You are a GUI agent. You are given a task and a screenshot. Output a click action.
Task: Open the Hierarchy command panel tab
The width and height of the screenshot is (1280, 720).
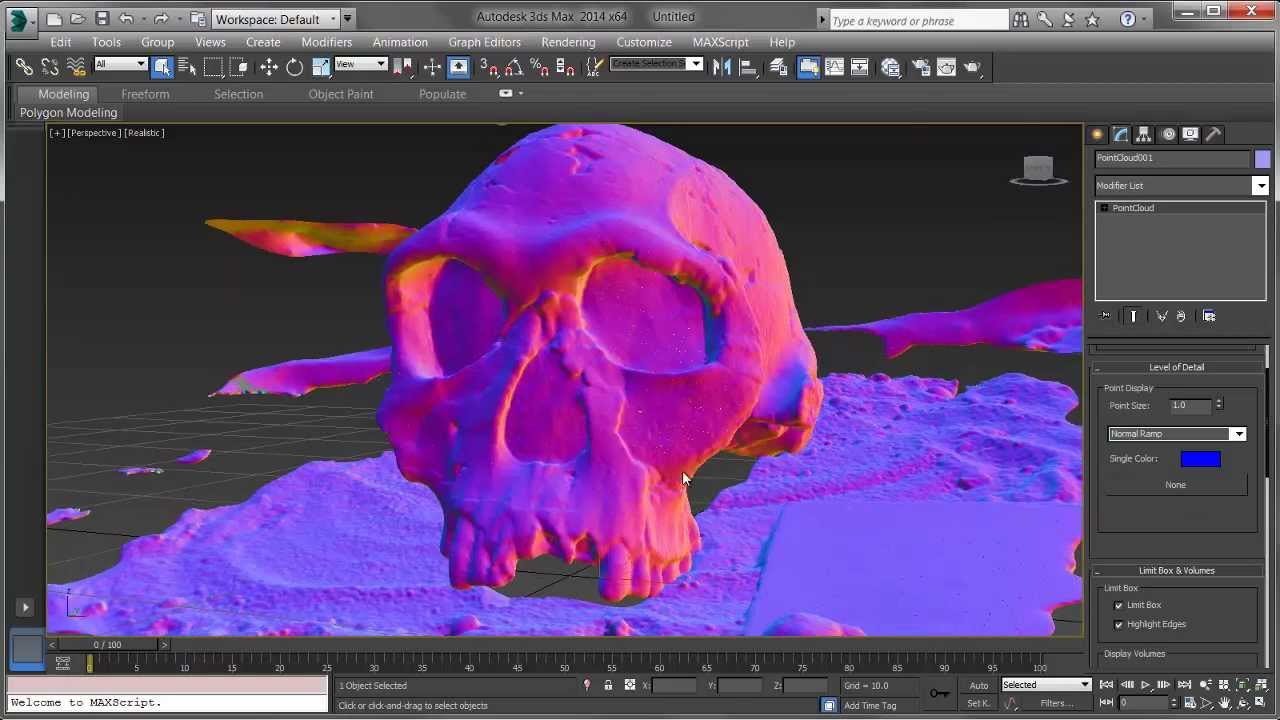pos(1144,134)
